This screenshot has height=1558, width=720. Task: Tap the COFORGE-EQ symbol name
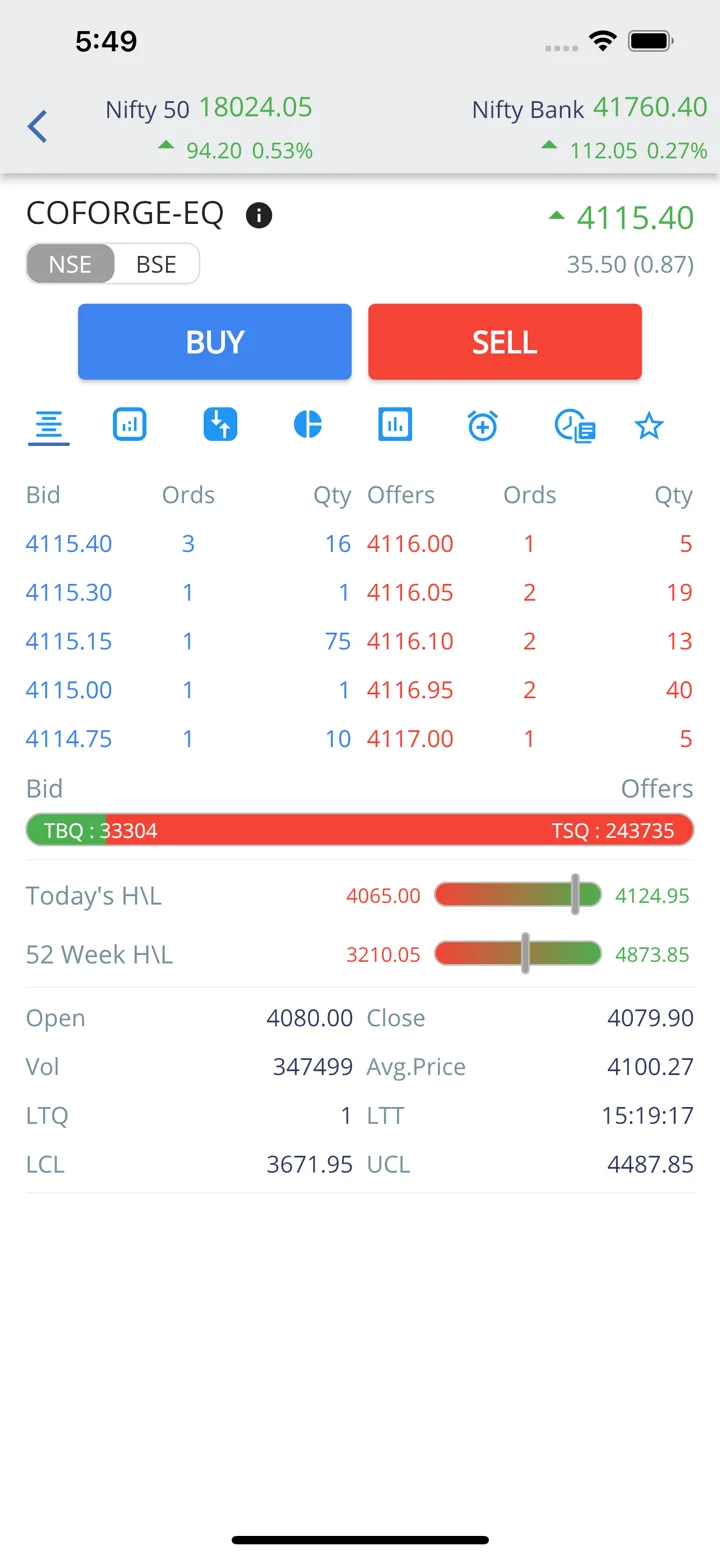tap(125, 214)
